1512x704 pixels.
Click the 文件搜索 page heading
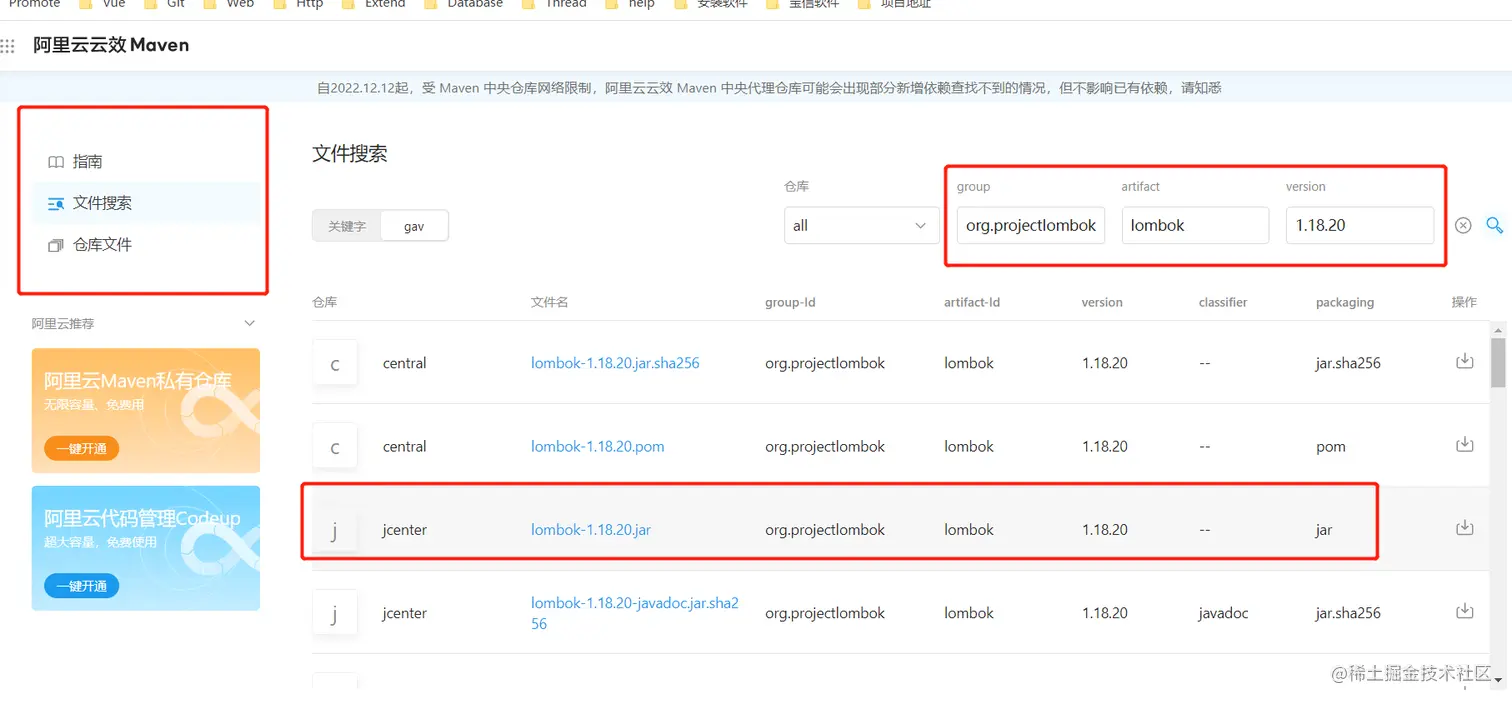[349, 153]
